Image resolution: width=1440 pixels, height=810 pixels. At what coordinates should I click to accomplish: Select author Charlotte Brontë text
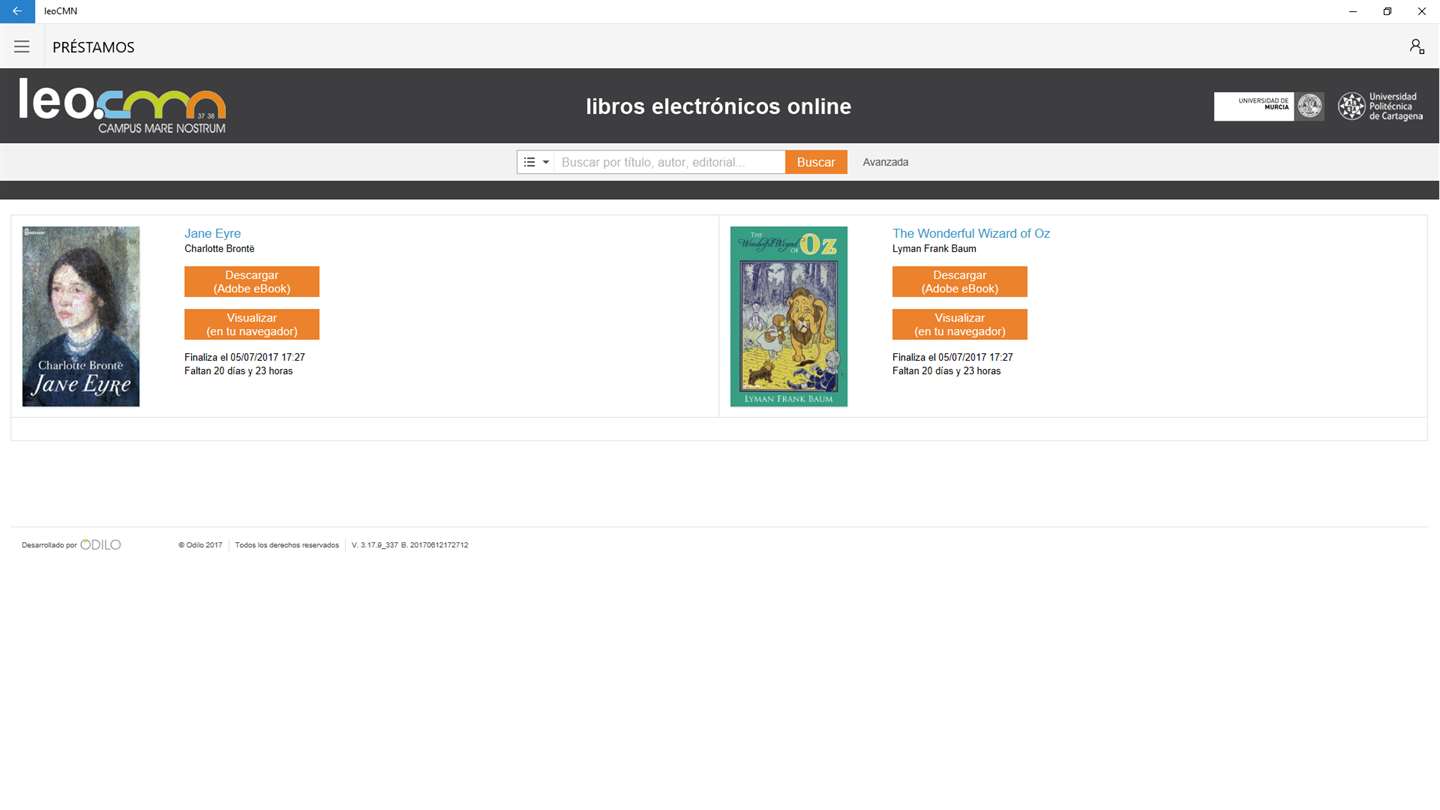pyautogui.click(x=219, y=249)
